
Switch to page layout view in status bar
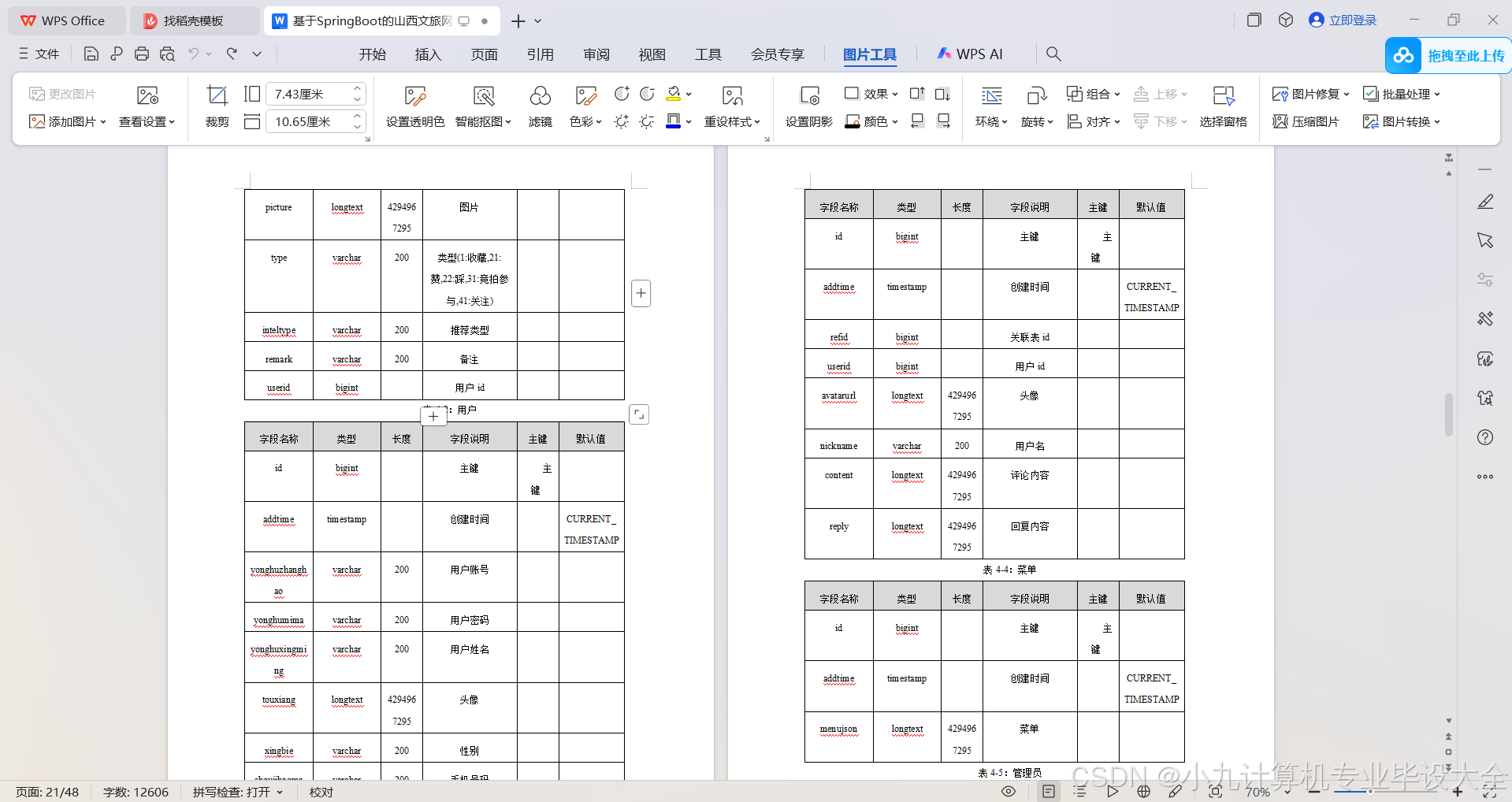pyautogui.click(x=1049, y=792)
